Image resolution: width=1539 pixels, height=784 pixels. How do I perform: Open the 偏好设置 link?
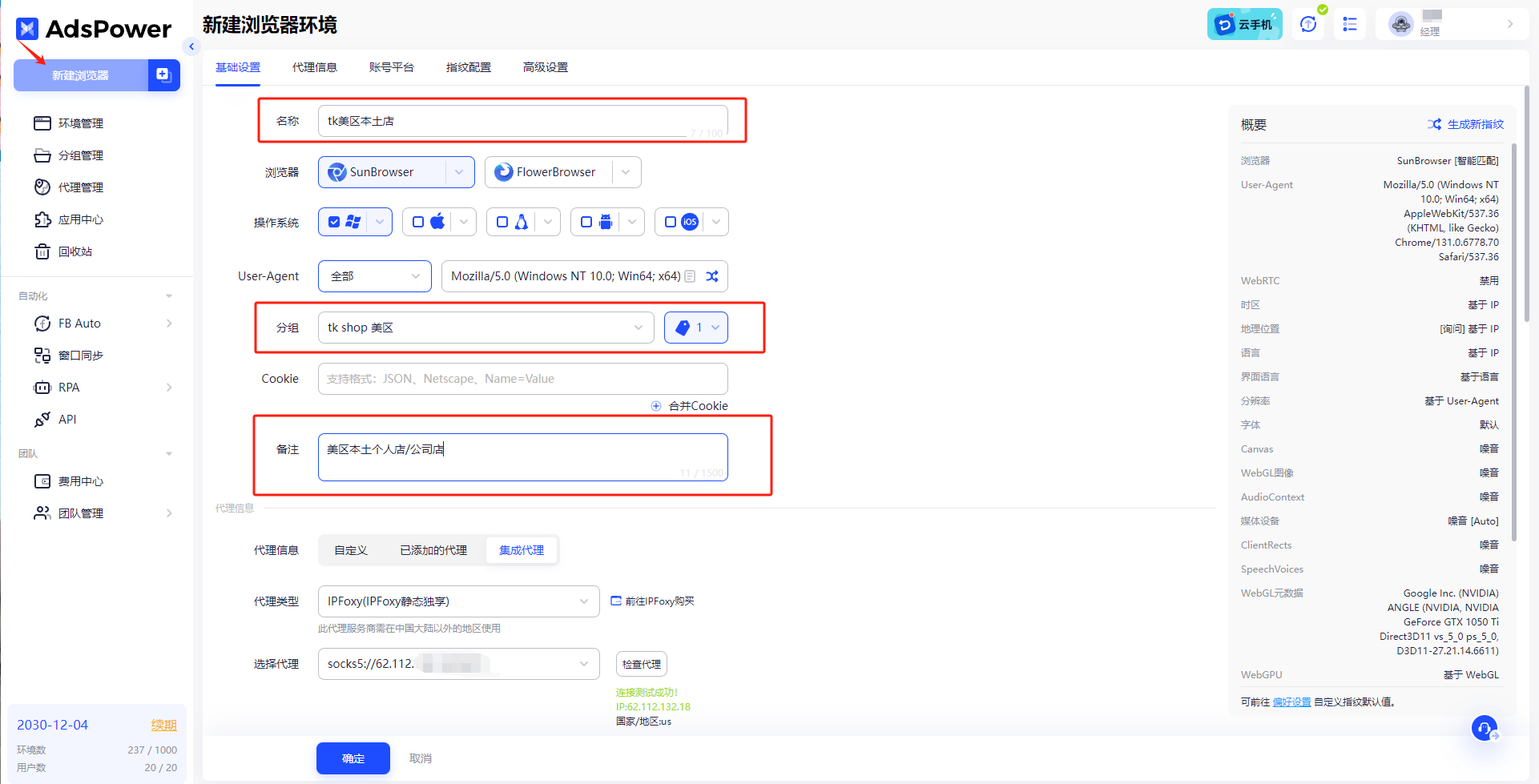1291,702
